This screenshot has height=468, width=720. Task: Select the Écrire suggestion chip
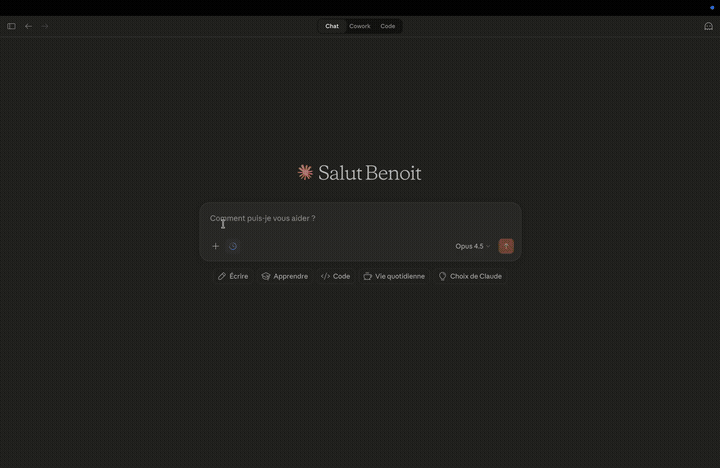(x=233, y=276)
